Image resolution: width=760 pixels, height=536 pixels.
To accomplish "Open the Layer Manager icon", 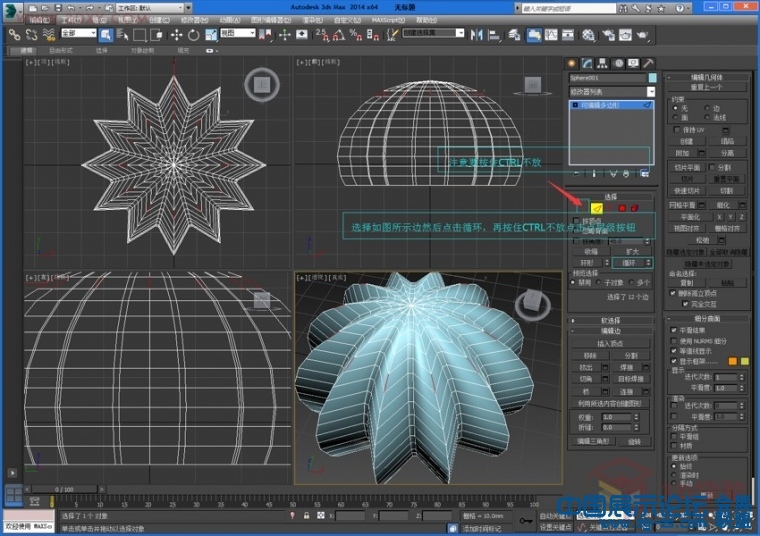I will tap(515, 35).
